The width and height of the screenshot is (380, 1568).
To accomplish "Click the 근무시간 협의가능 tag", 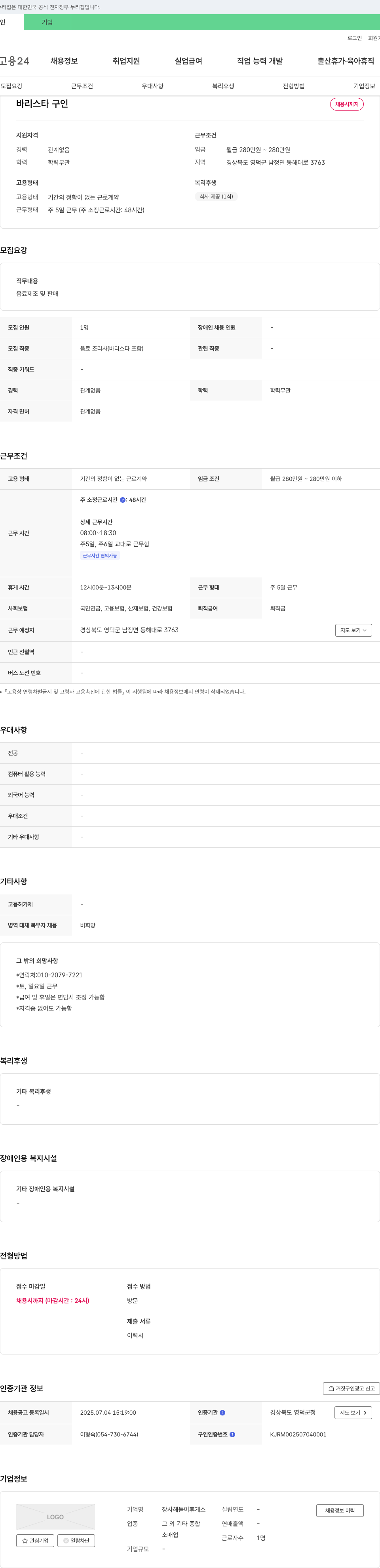I will click(x=100, y=556).
